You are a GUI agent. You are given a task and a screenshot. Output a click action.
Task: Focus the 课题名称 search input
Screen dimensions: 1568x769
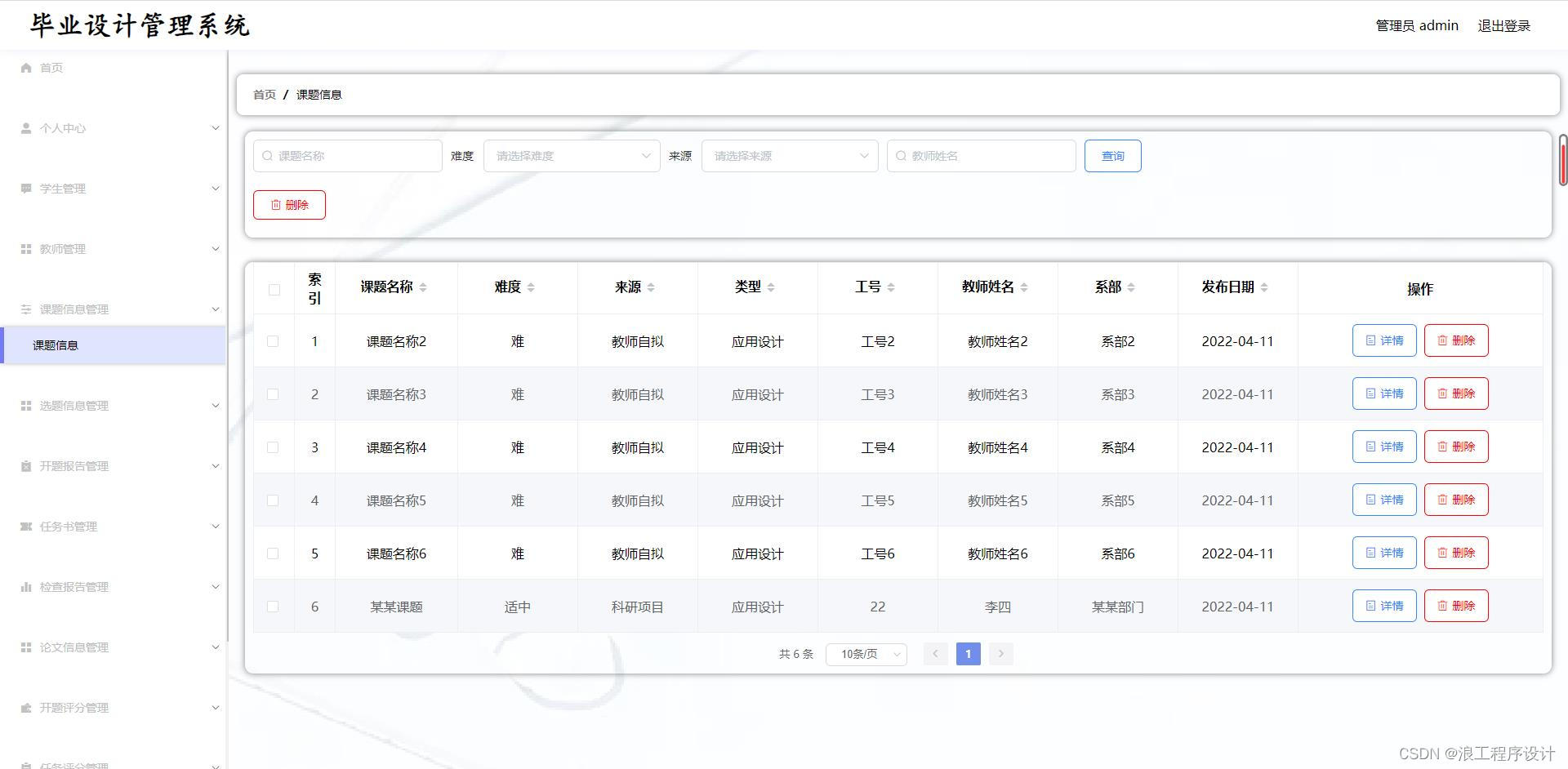coord(348,156)
